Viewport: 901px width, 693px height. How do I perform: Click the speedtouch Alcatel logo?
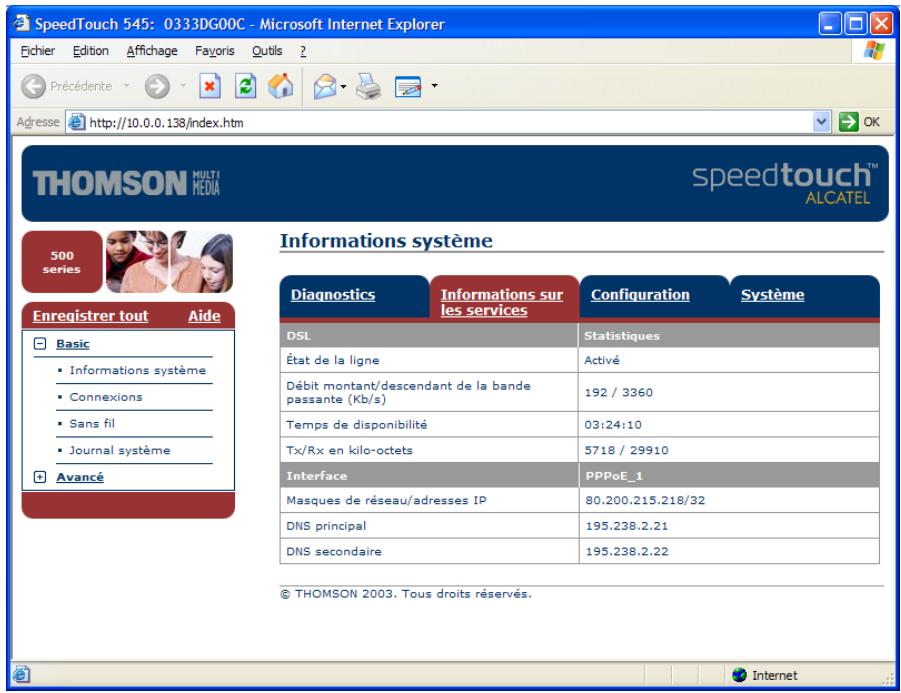(784, 183)
